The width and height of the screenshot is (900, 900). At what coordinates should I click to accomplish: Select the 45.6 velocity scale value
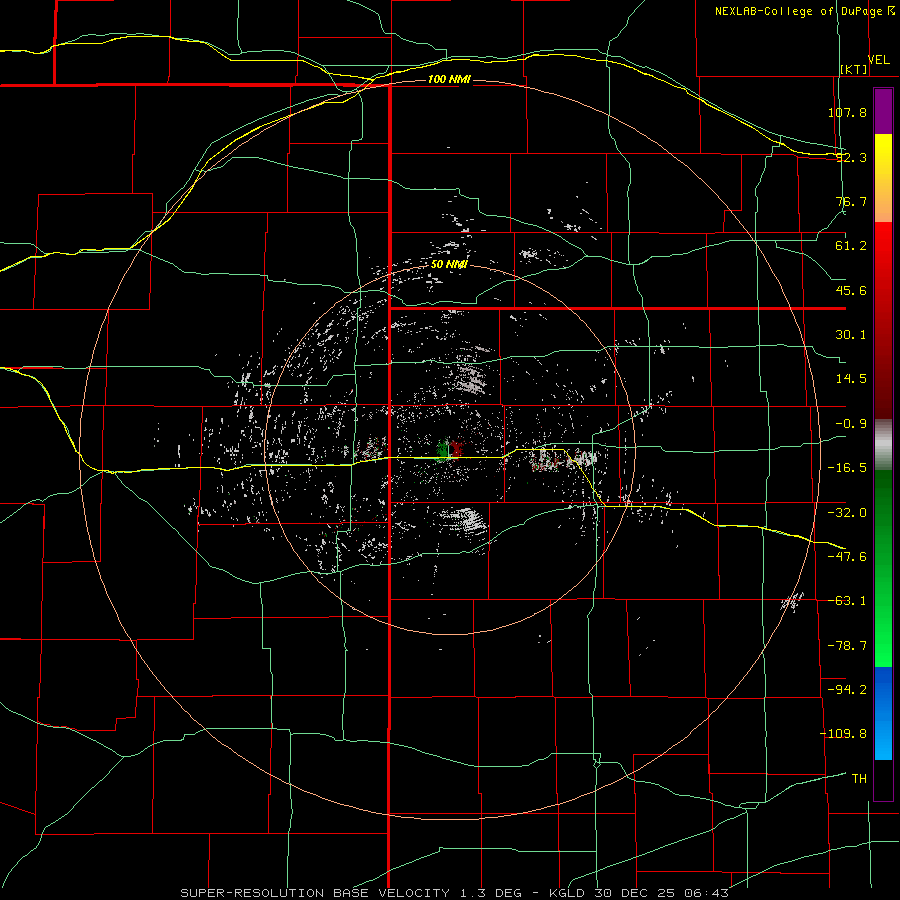(851, 290)
